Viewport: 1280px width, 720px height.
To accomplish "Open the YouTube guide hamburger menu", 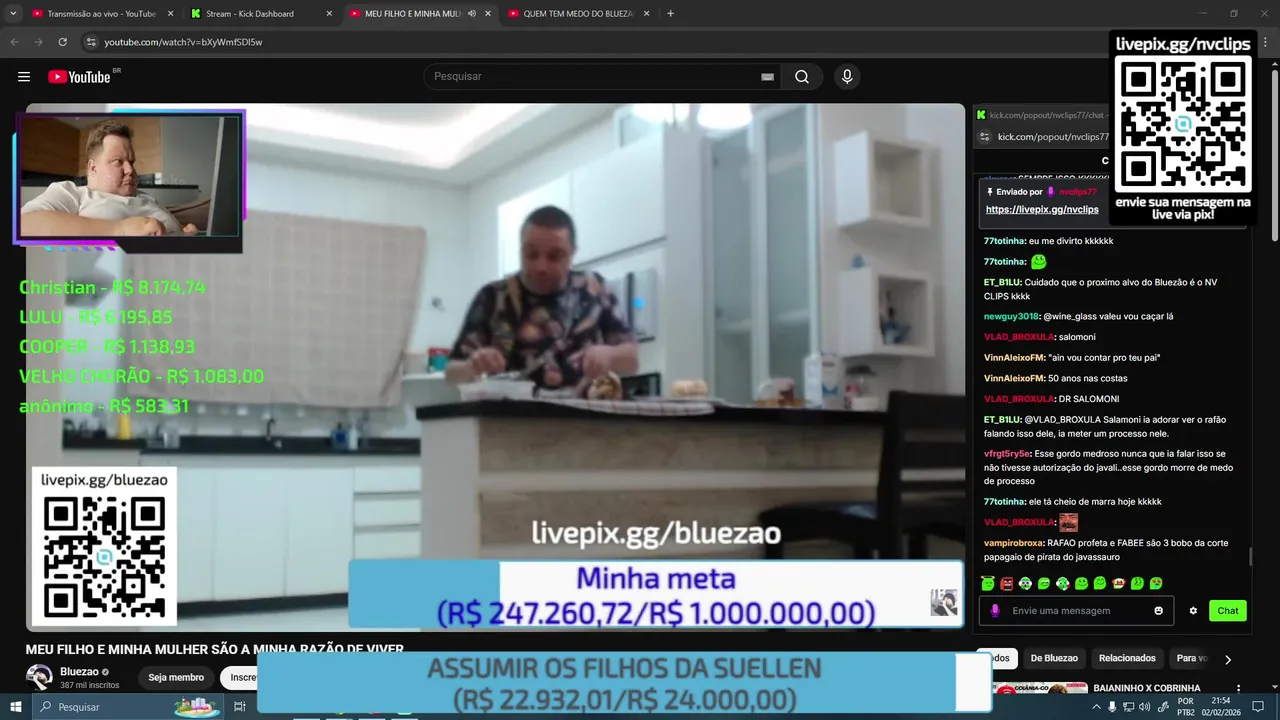I will 24,77.
